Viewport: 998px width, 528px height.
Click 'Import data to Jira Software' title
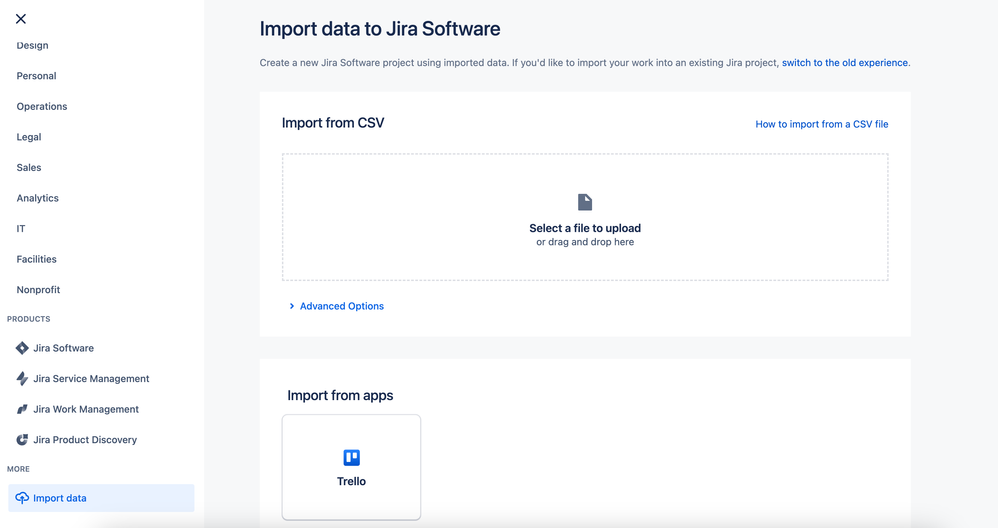click(380, 29)
